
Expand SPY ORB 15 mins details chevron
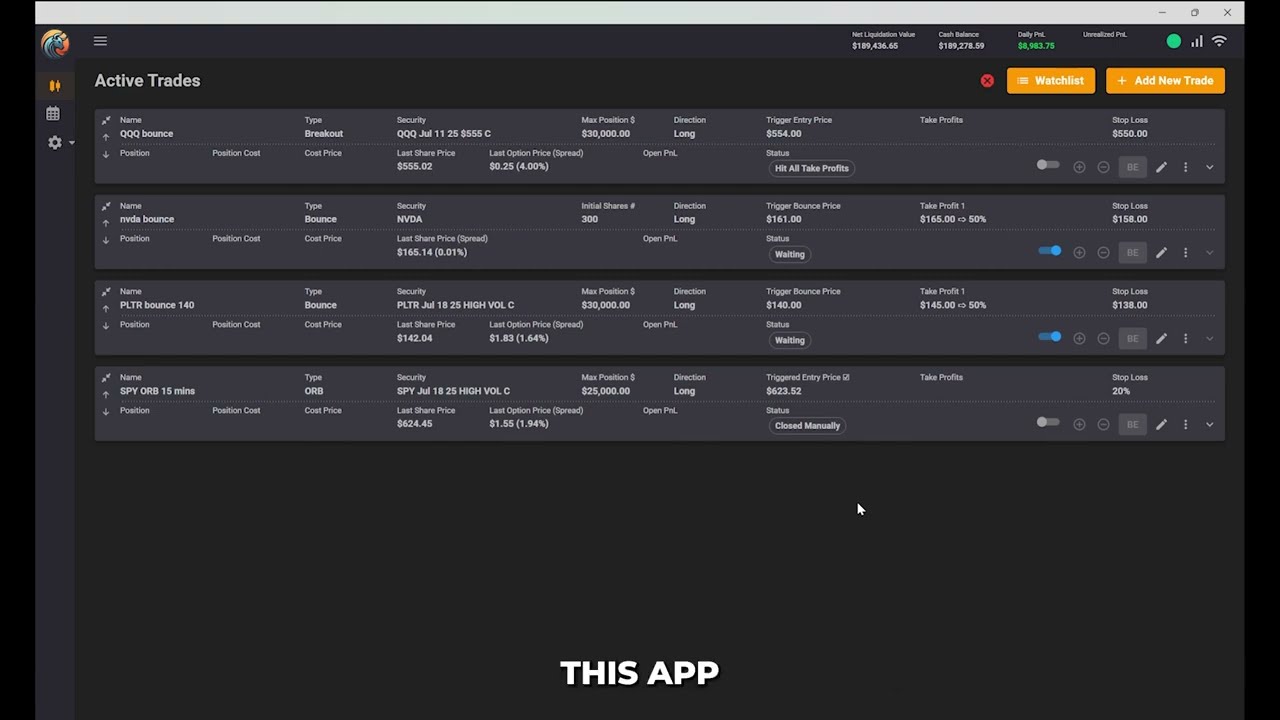1209,425
